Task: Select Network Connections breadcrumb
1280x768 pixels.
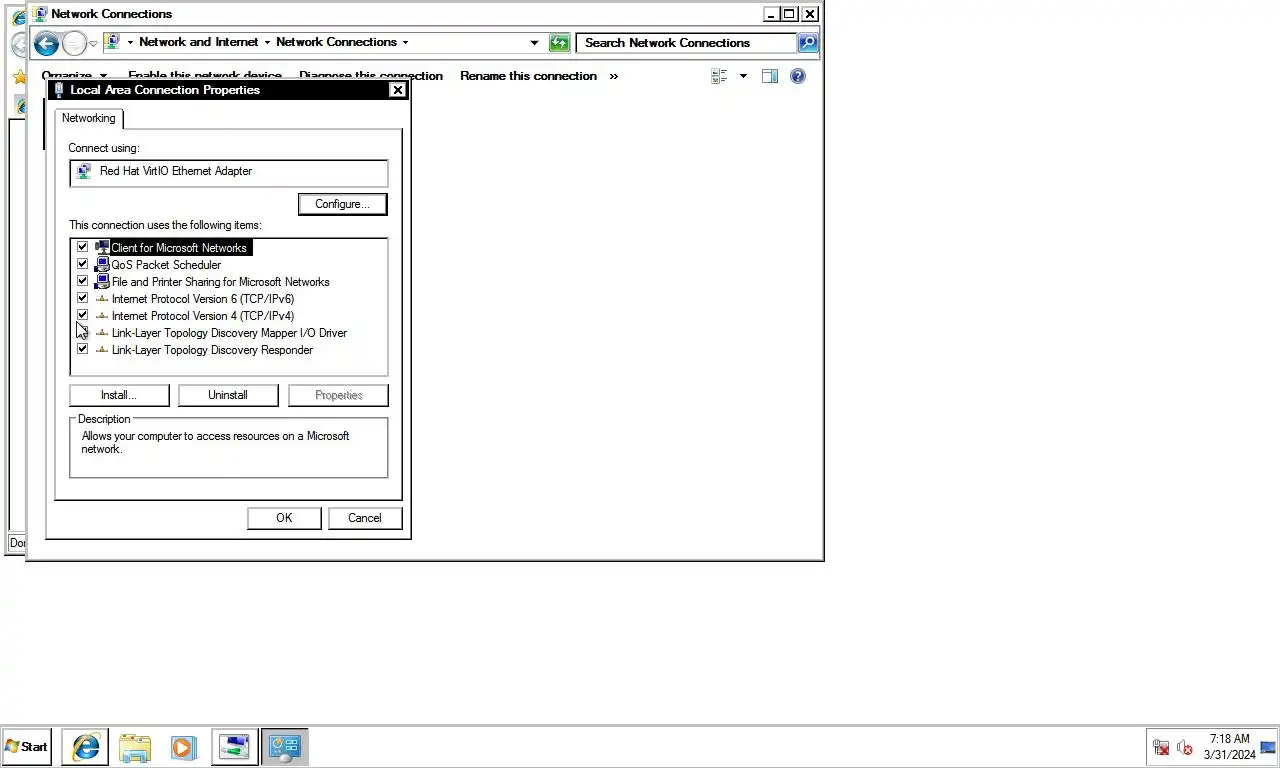Action: pyautogui.click(x=336, y=42)
